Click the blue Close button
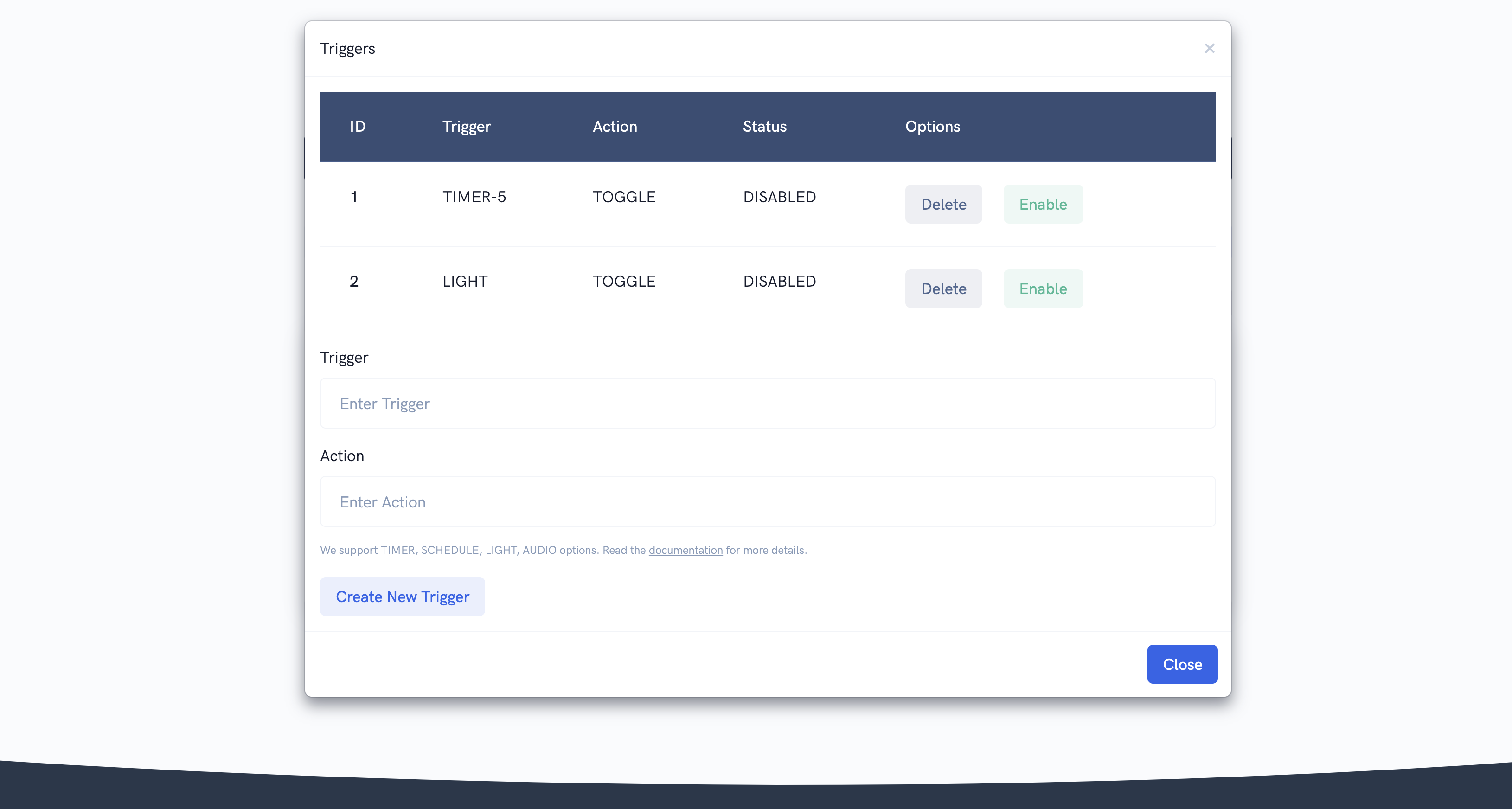This screenshot has height=809, width=1512. pyautogui.click(x=1182, y=664)
